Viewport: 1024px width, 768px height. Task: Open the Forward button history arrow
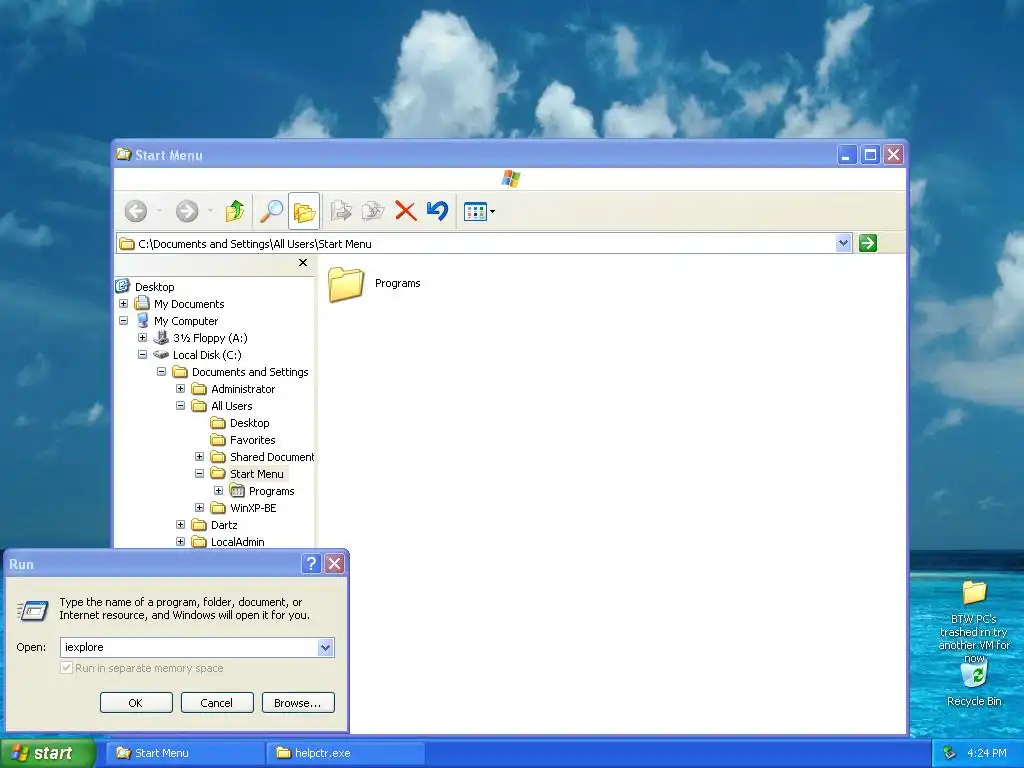pos(210,211)
